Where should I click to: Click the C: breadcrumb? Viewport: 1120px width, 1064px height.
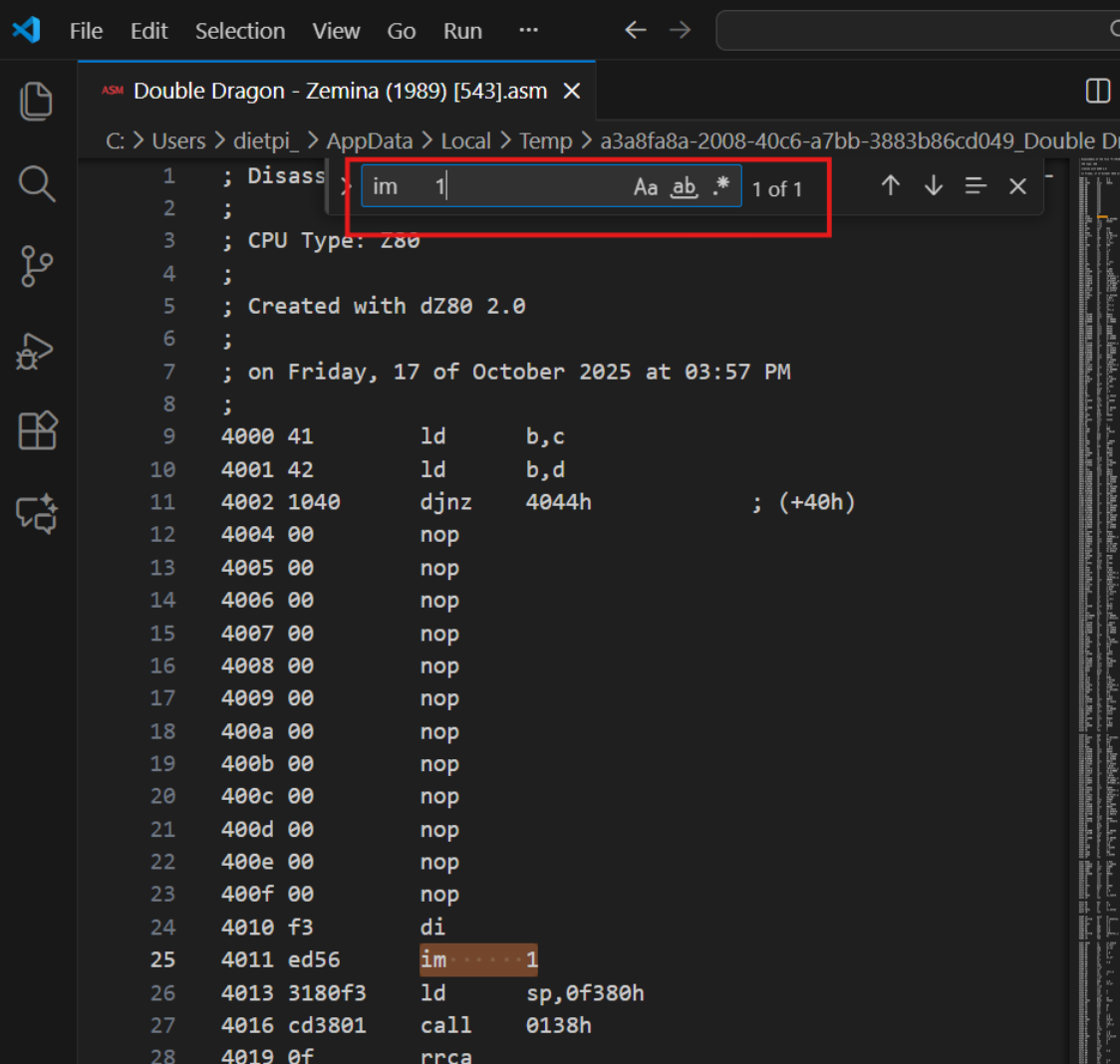pyautogui.click(x=115, y=140)
